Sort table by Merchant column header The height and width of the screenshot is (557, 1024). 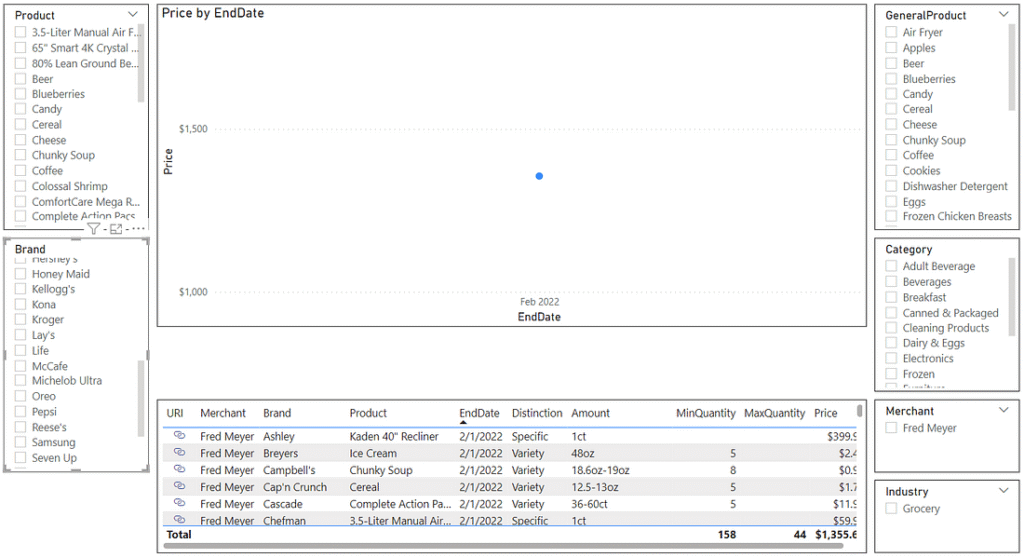pyautogui.click(x=223, y=413)
